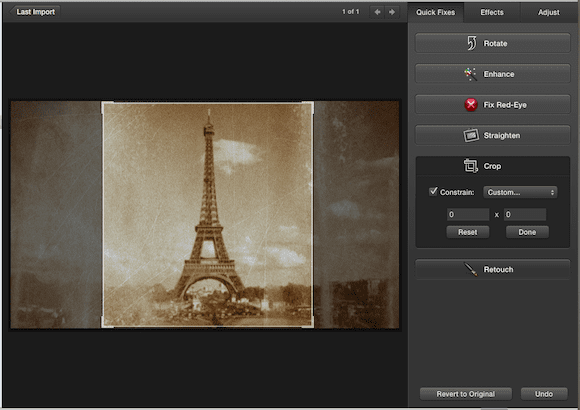Screen dimensions: 580x410
Task: Go to the next photo arrow
Action: click(x=392, y=12)
